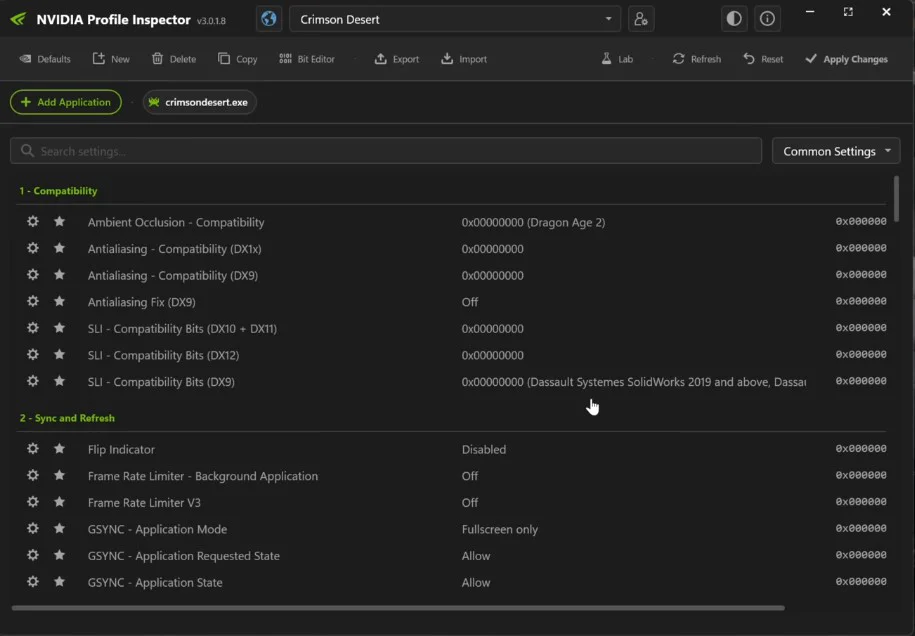
Task: Toggle the dark/light theme icon
Action: (x=734, y=19)
